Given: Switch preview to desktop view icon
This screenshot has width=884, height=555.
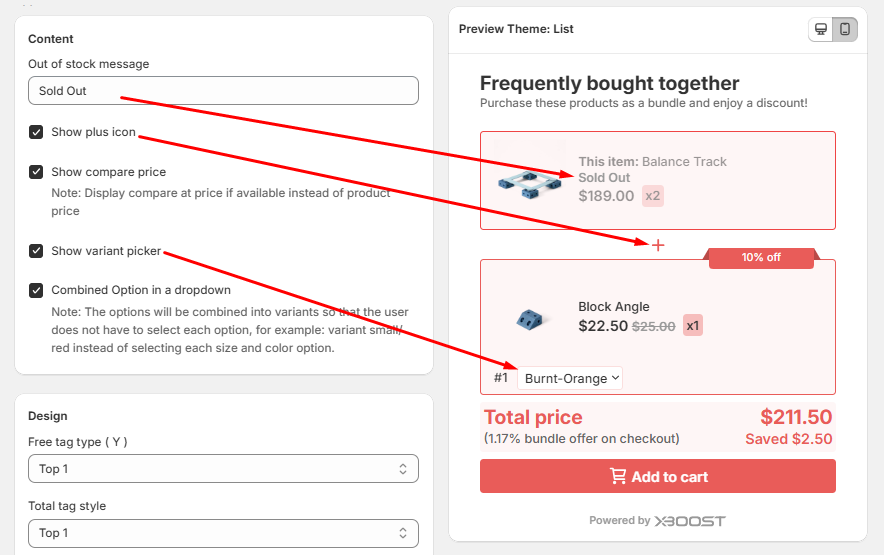Looking at the screenshot, I should (821, 29).
